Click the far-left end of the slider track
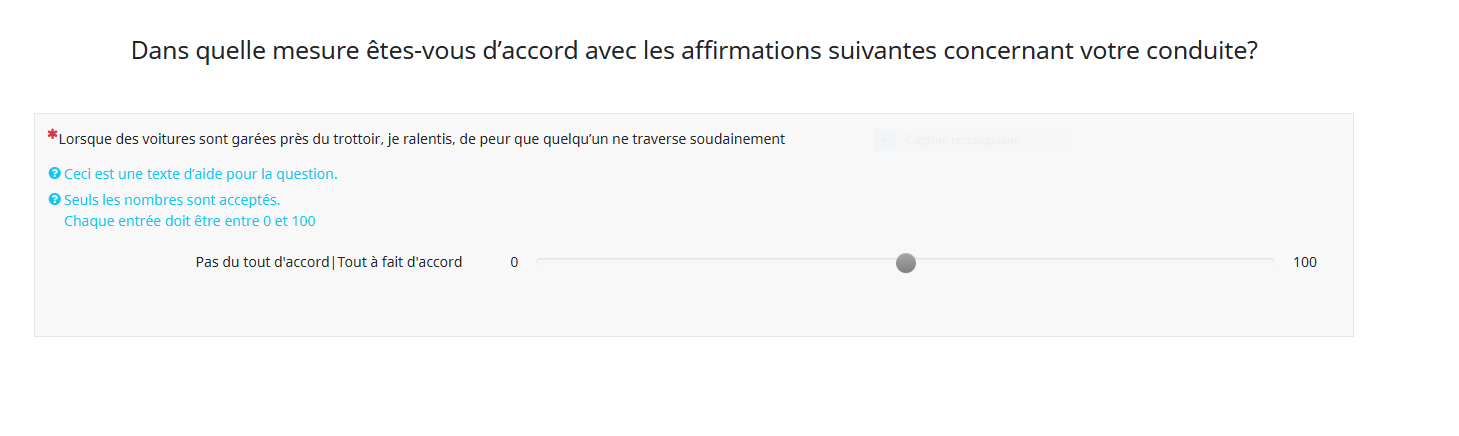This screenshot has height=436, width=1459. coord(539,262)
